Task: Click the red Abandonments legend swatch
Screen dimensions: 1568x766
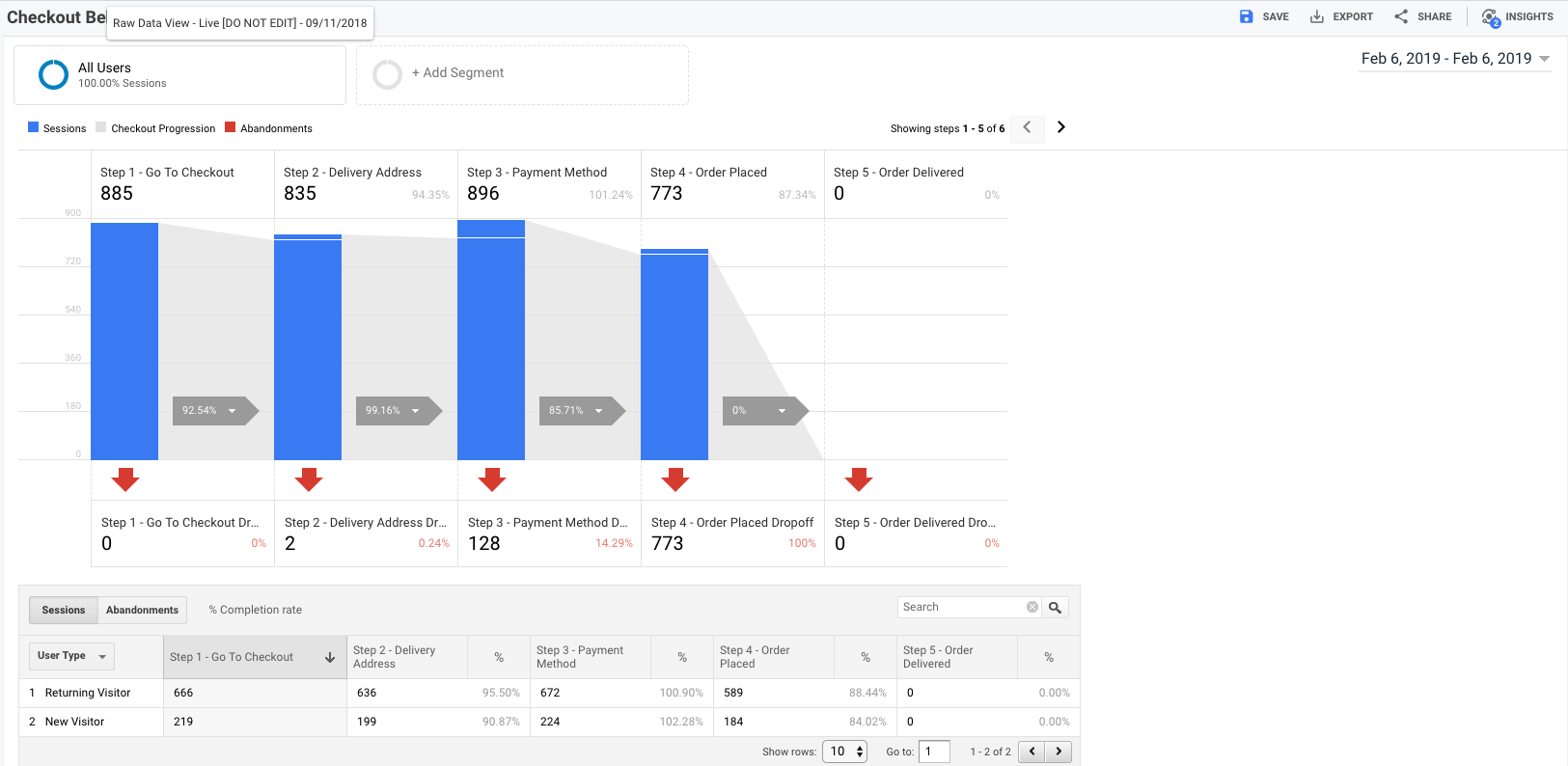Action: pos(231,127)
